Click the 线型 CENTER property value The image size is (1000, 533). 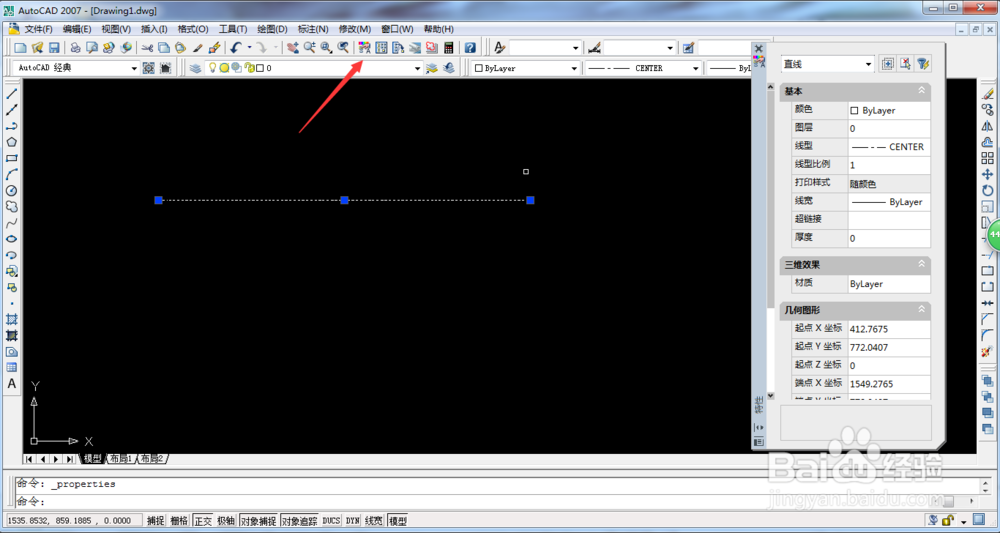point(889,147)
